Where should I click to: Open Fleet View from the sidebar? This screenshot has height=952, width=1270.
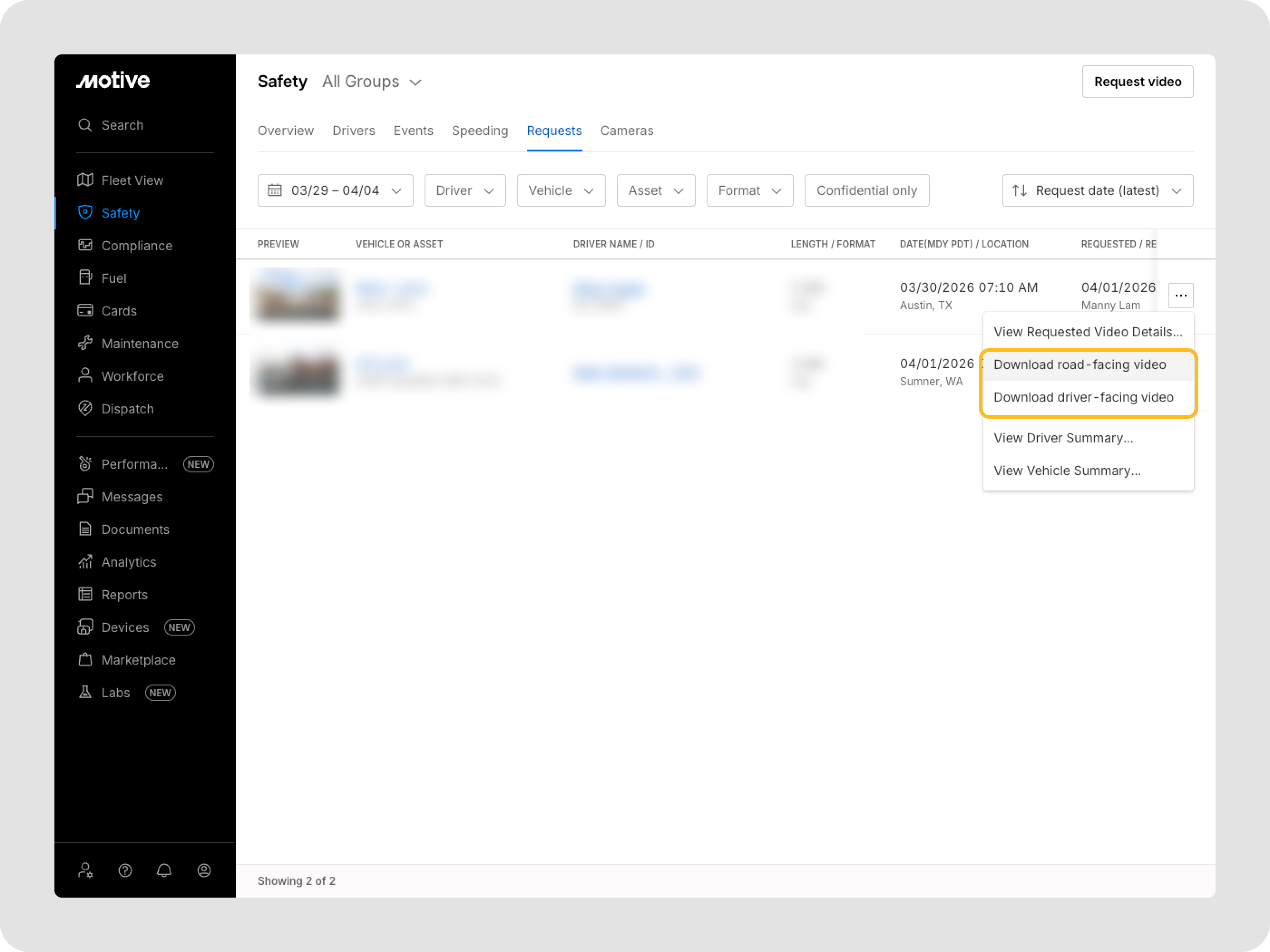coord(132,180)
